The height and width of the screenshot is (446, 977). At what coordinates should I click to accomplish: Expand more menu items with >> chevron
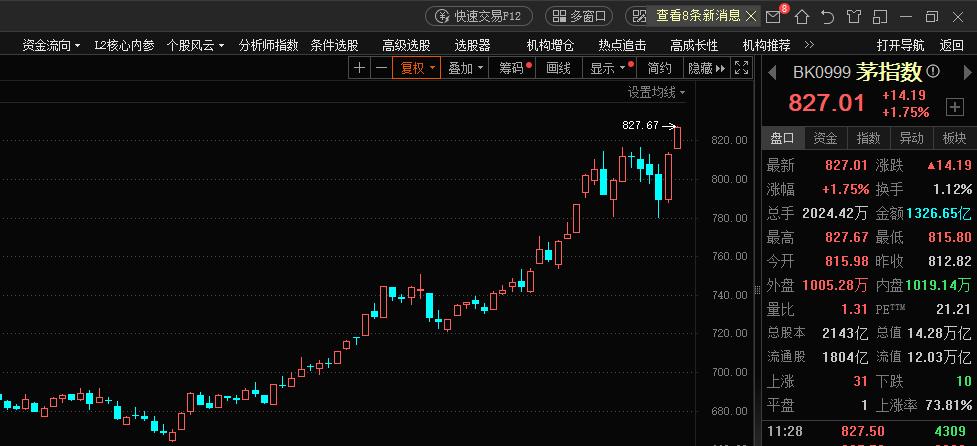[x=809, y=44]
